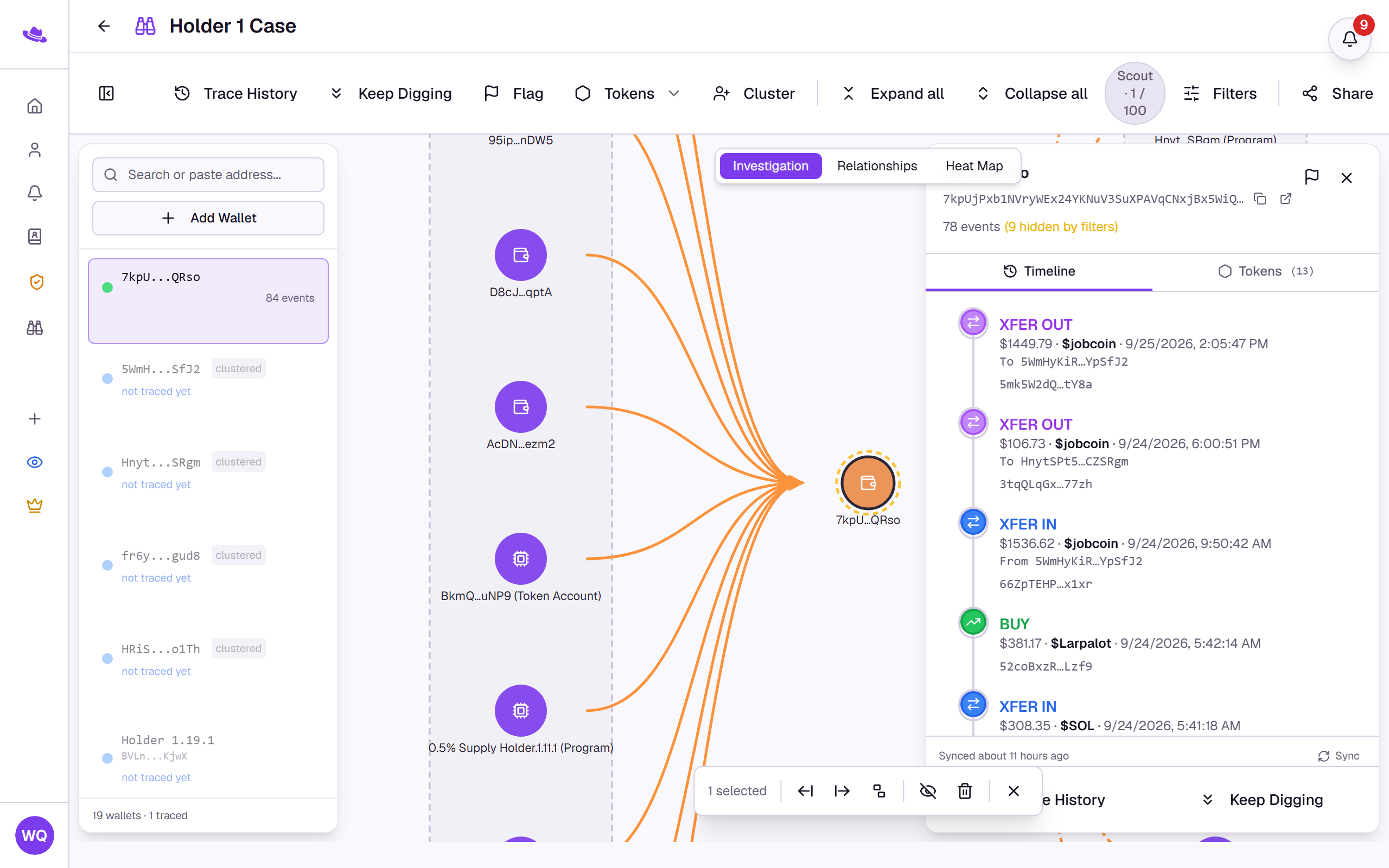Screen dimensions: 1389x868
Task: Switch to the Timeline tab
Action: pos(1039,271)
